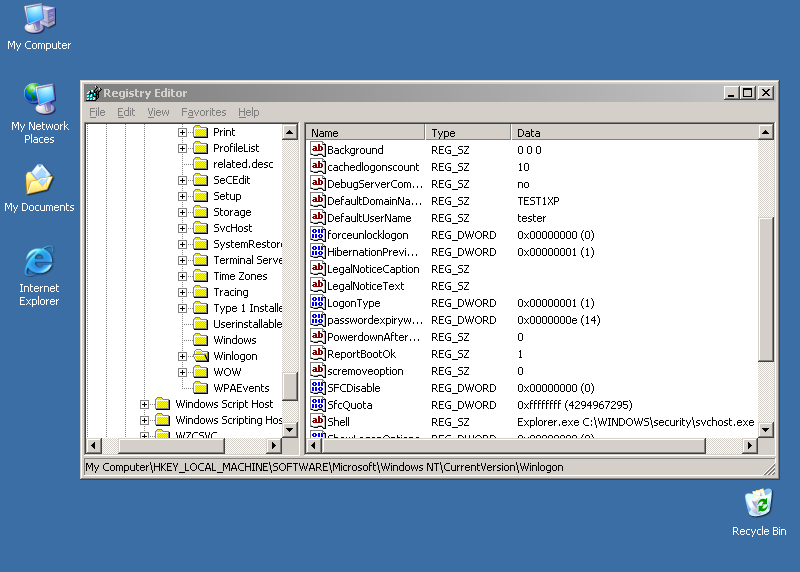
Task: Expand the Storage key
Action: pyautogui.click(x=182, y=212)
